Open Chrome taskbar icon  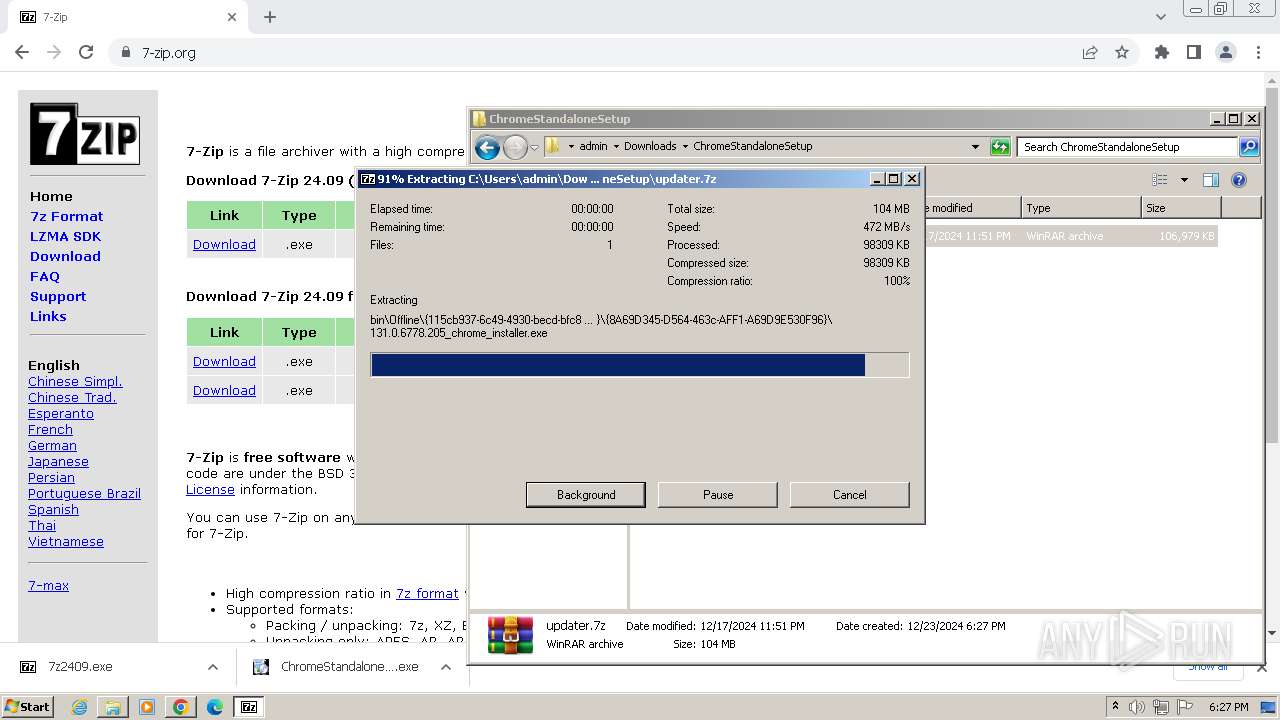pyautogui.click(x=181, y=707)
